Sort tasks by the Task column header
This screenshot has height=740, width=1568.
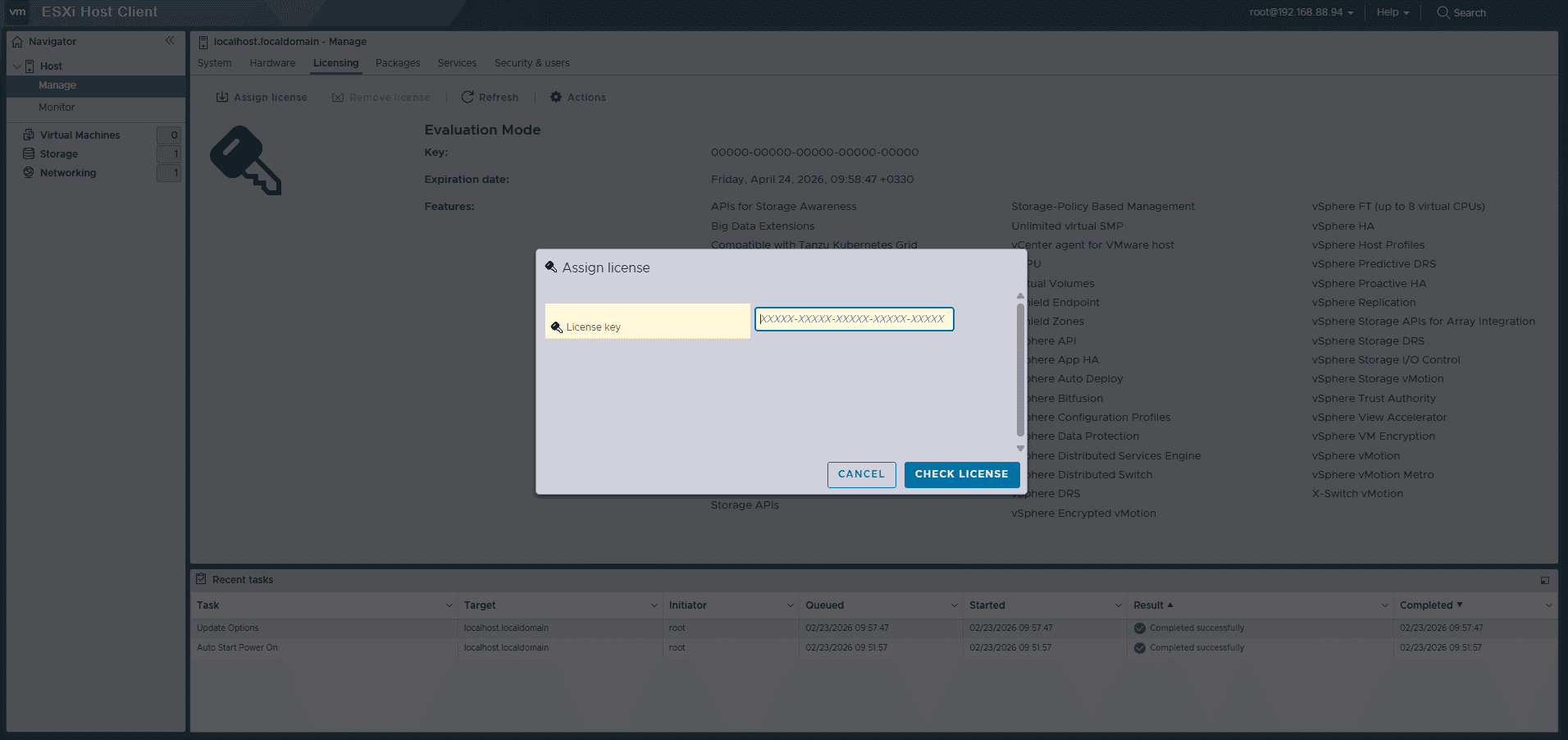pos(208,605)
